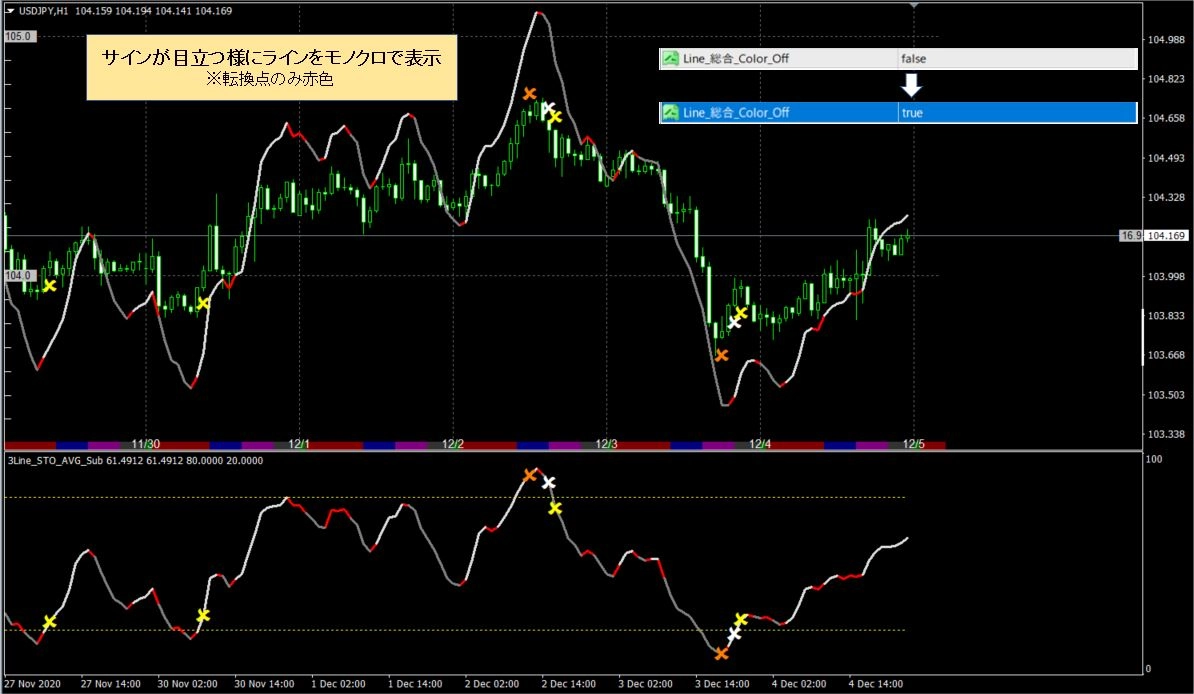Click the 100 scale value in the sub-window
The height and width of the screenshot is (694, 1194).
point(1154,459)
